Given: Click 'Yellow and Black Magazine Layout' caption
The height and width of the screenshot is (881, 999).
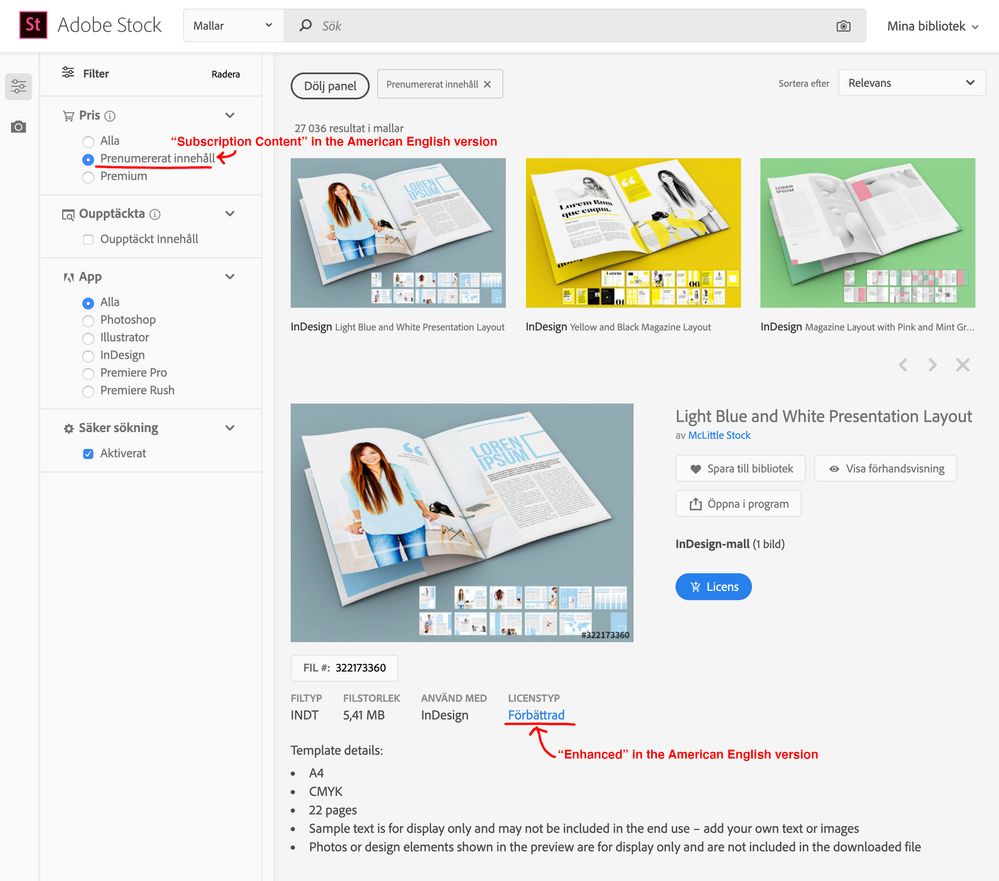Looking at the screenshot, I should tap(640, 327).
